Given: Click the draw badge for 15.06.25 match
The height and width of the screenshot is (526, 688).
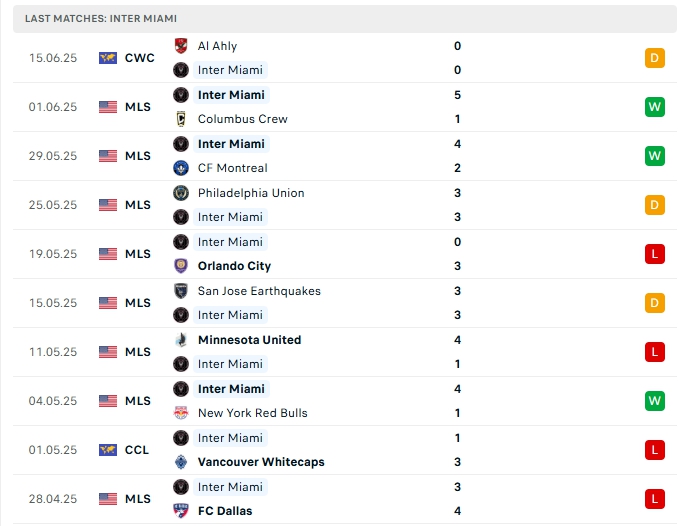Looking at the screenshot, I should 655,58.
